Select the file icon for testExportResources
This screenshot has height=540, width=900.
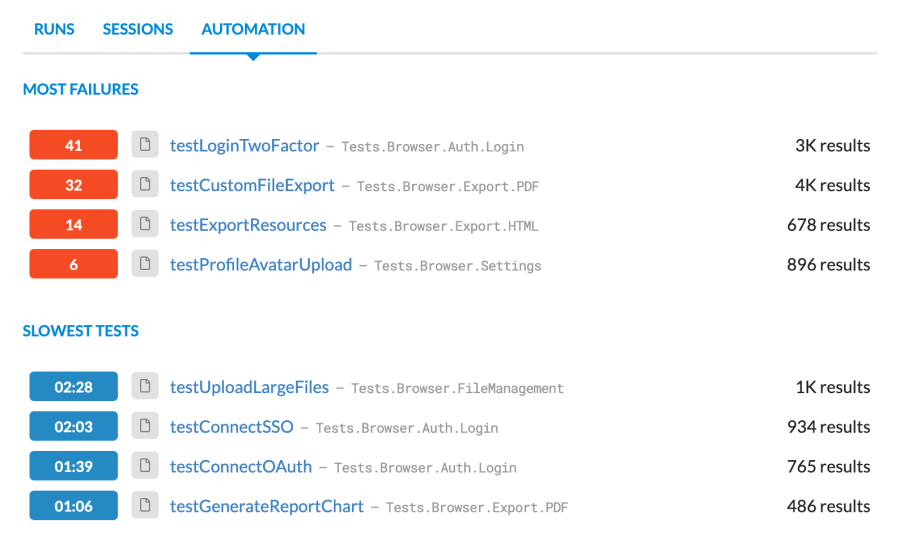tap(145, 224)
